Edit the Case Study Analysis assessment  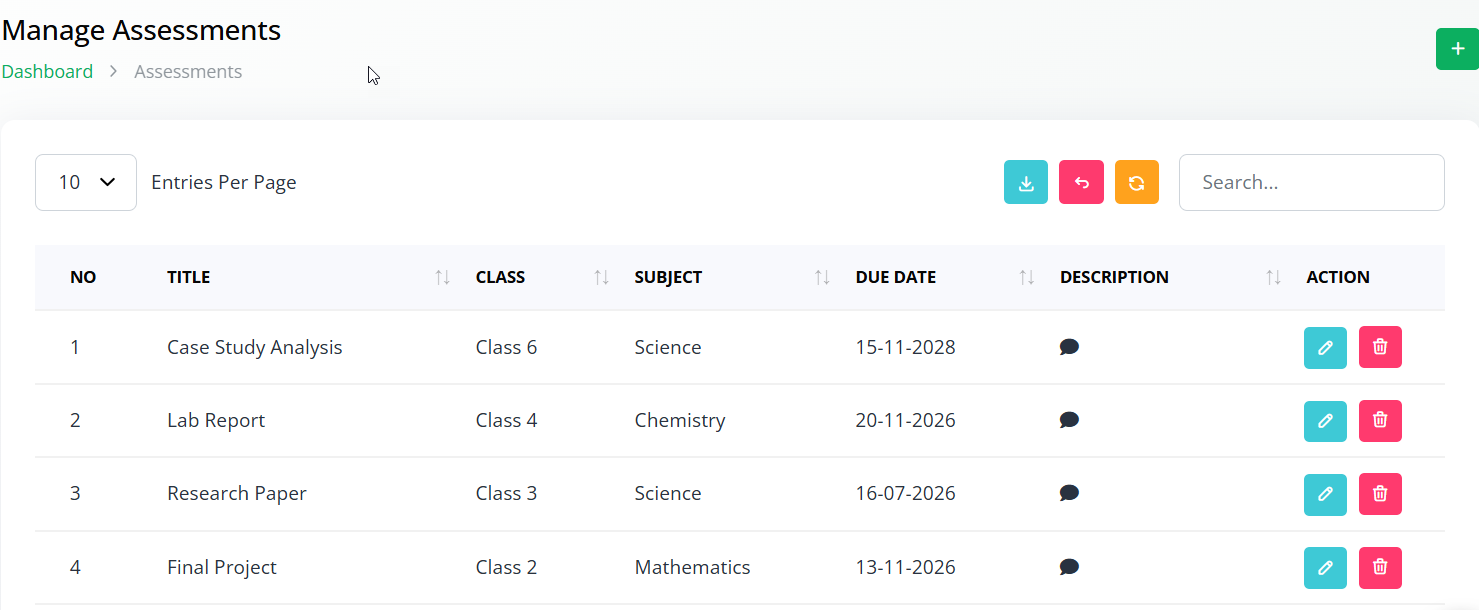[1325, 348]
